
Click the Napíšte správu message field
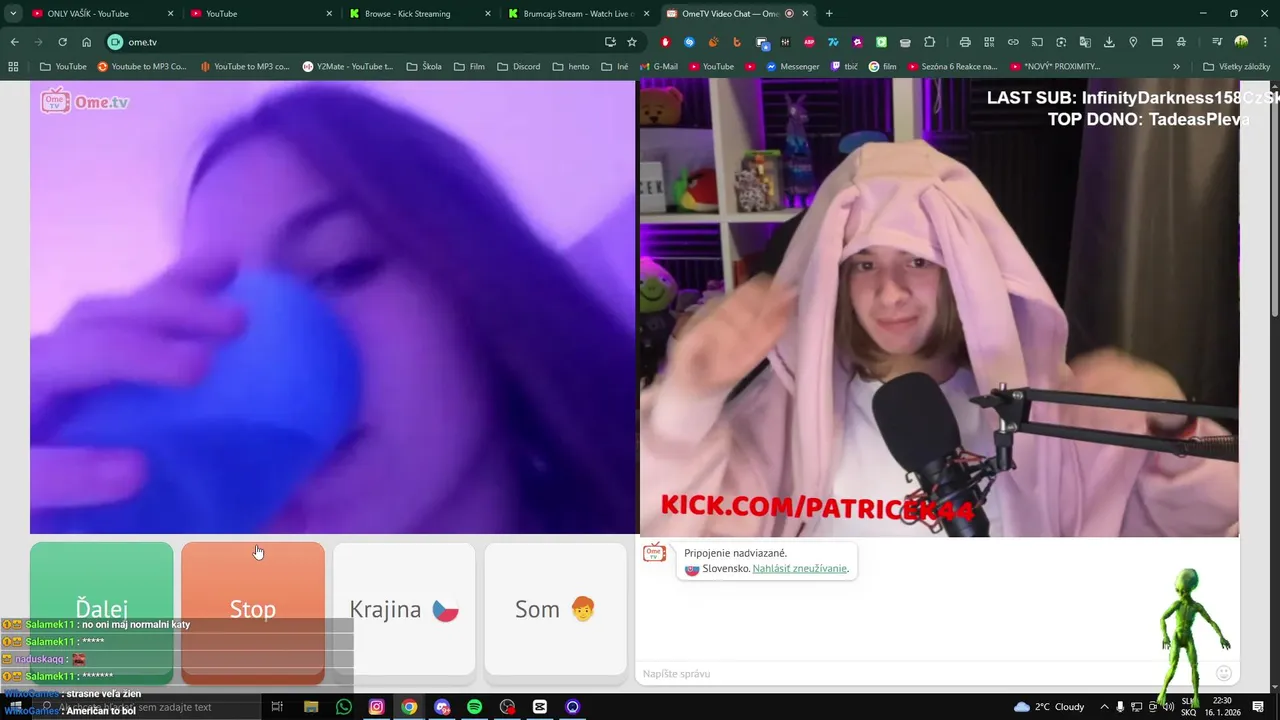click(x=920, y=674)
